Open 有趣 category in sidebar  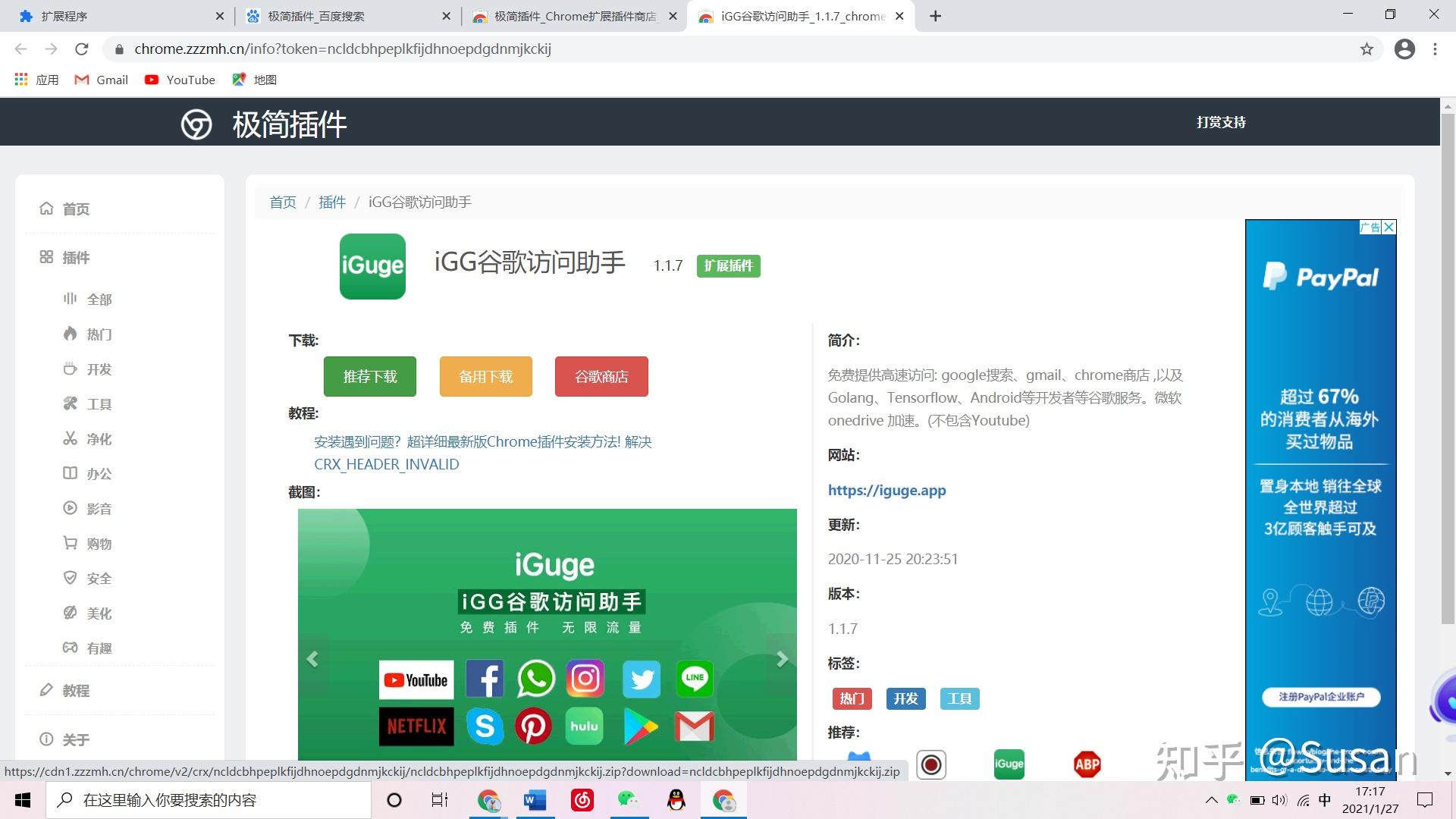tap(87, 648)
